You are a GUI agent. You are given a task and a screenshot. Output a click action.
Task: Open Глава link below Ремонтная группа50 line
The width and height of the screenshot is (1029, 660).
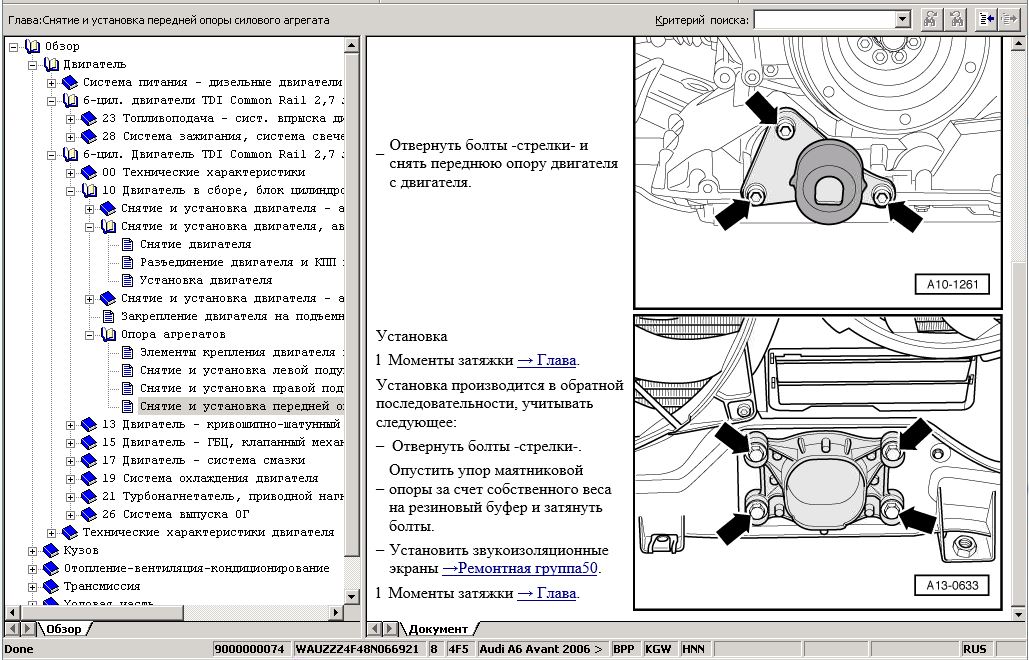(x=547, y=593)
